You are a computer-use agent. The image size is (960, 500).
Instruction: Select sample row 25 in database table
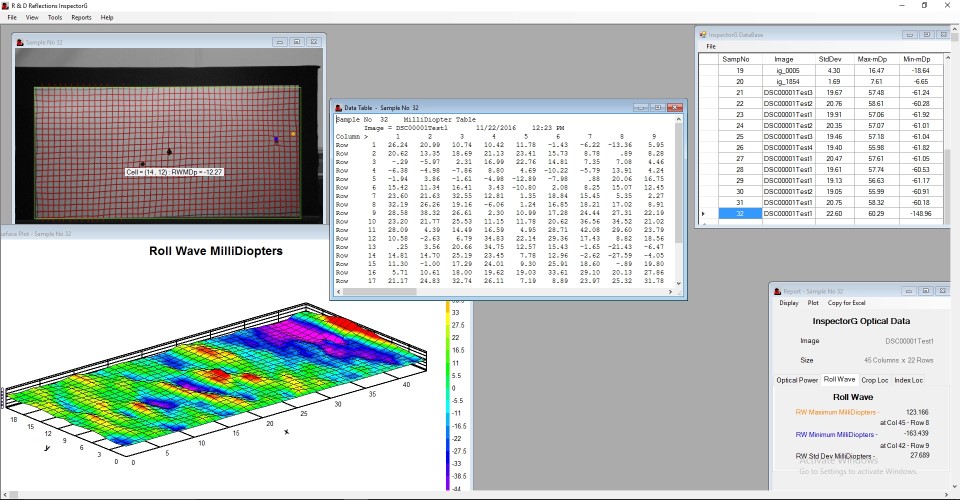740,136
